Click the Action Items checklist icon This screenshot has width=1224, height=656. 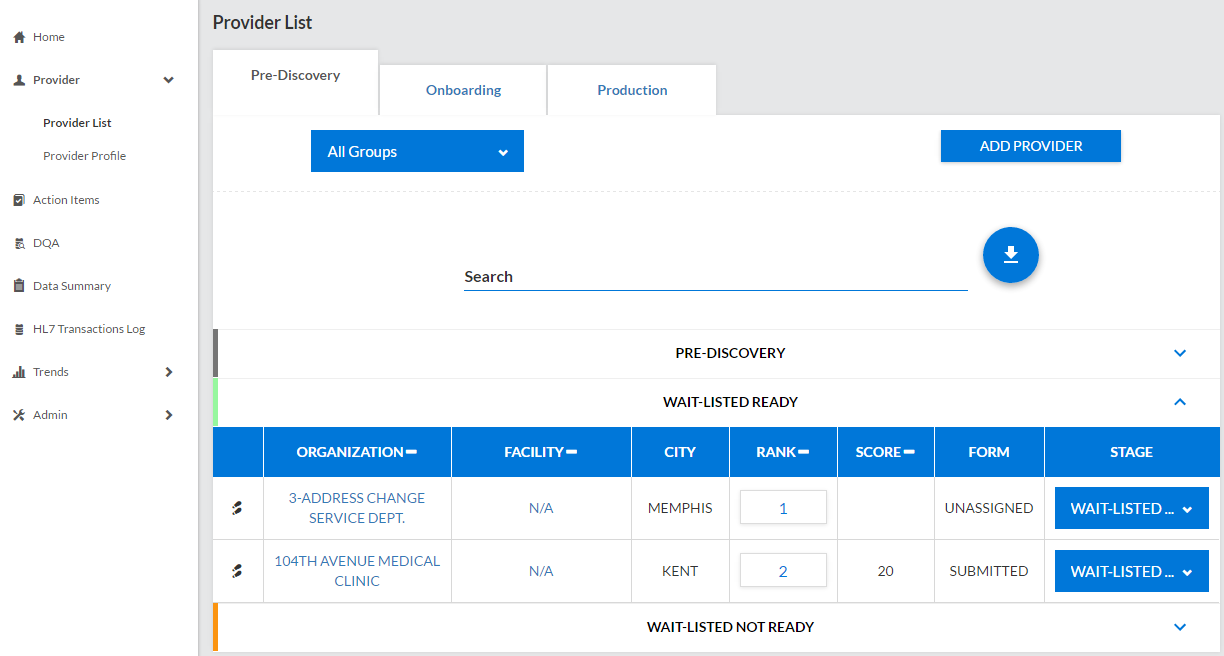(x=18, y=200)
